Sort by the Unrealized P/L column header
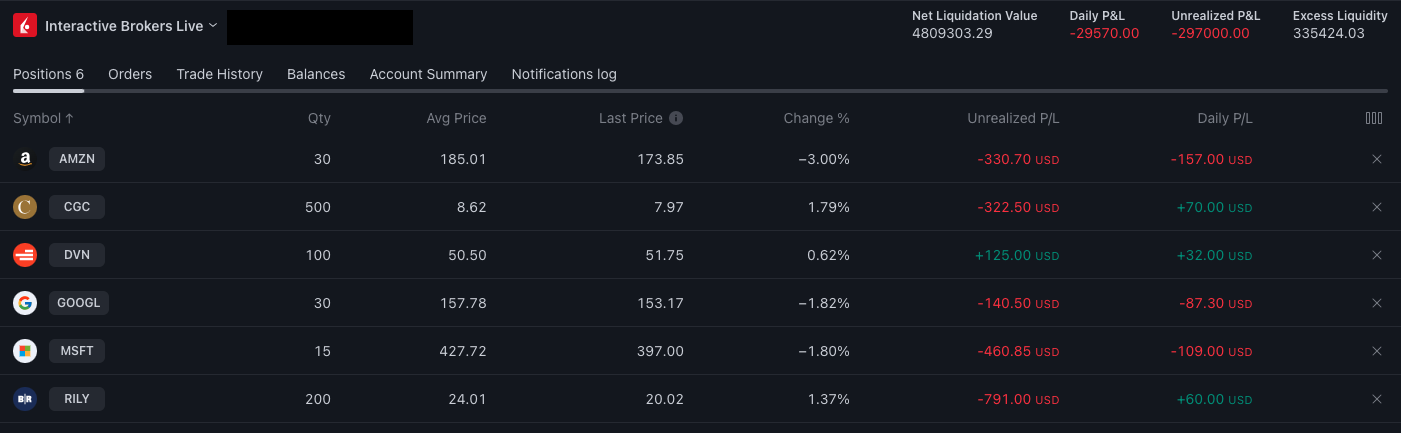This screenshot has height=433, width=1401. [x=1013, y=118]
